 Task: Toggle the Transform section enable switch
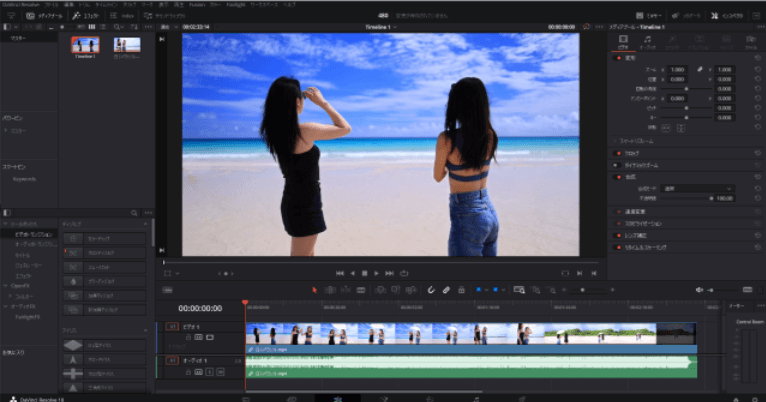[617, 57]
